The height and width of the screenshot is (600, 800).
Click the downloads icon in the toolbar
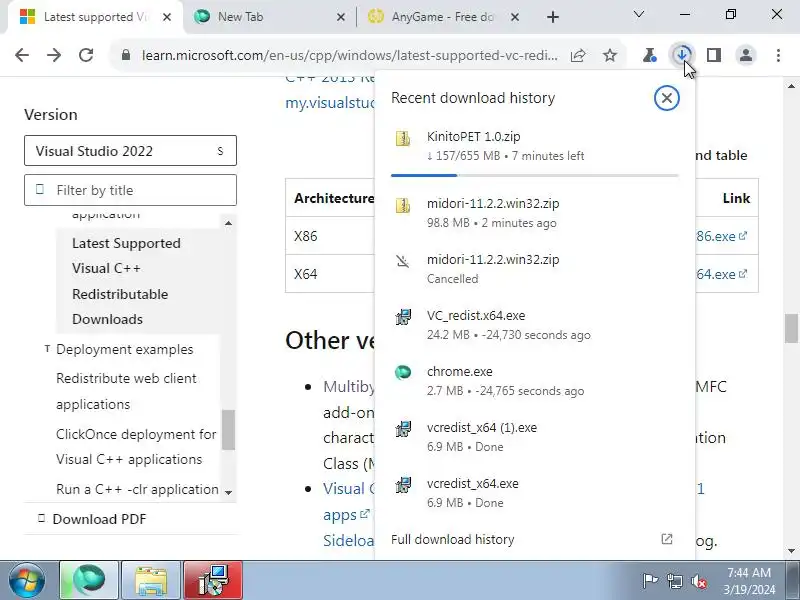(x=682, y=55)
